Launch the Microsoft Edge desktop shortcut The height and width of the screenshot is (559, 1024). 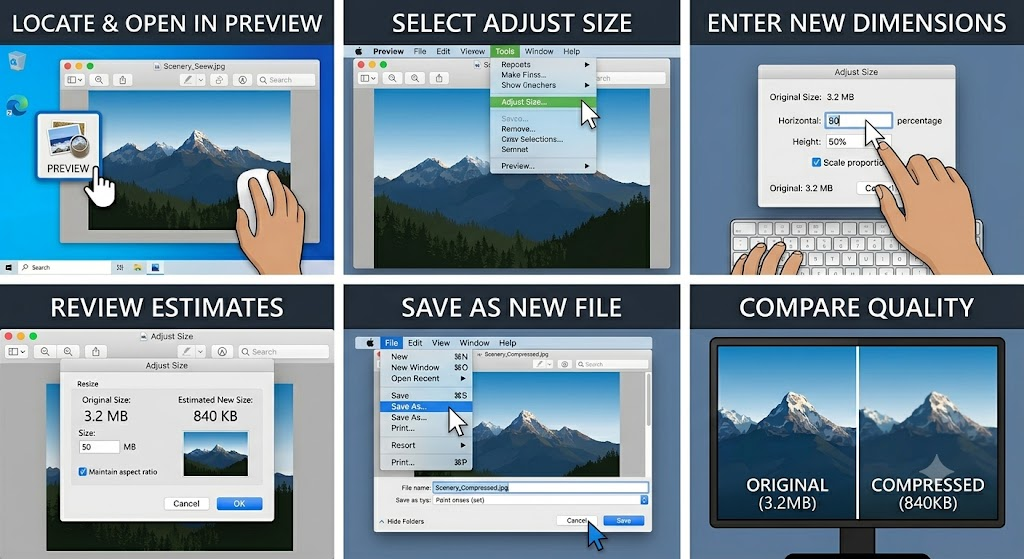[17, 105]
